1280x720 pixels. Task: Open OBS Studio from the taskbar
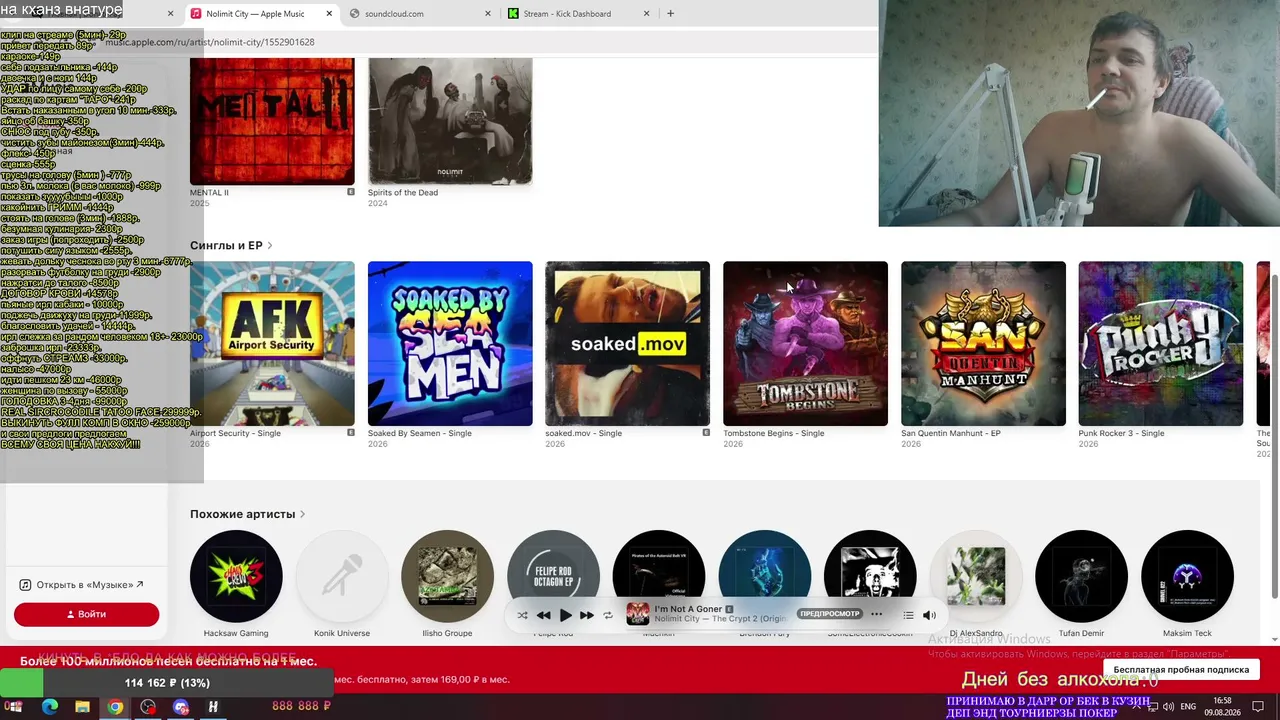click(x=148, y=707)
